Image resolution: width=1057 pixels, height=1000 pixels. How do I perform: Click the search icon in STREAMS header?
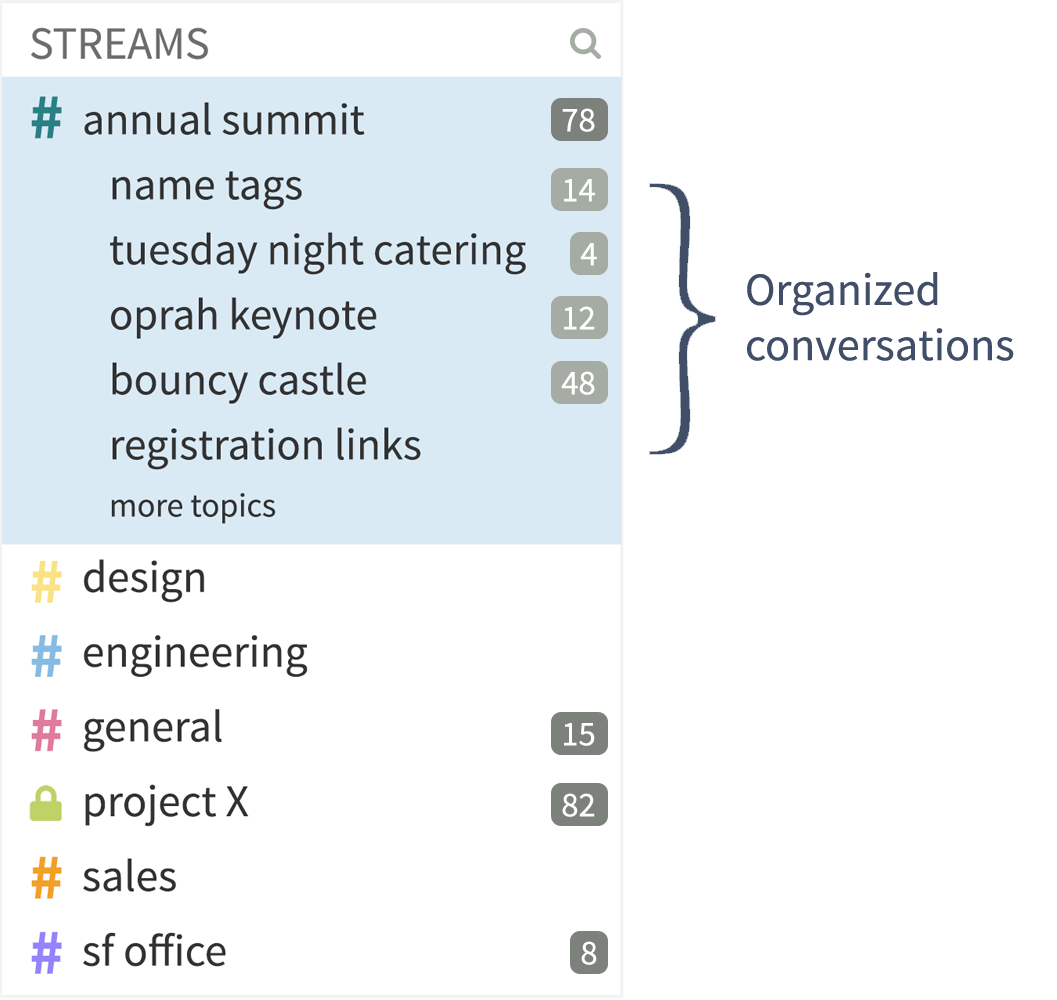pyautogui.click(x=586, y=44)
